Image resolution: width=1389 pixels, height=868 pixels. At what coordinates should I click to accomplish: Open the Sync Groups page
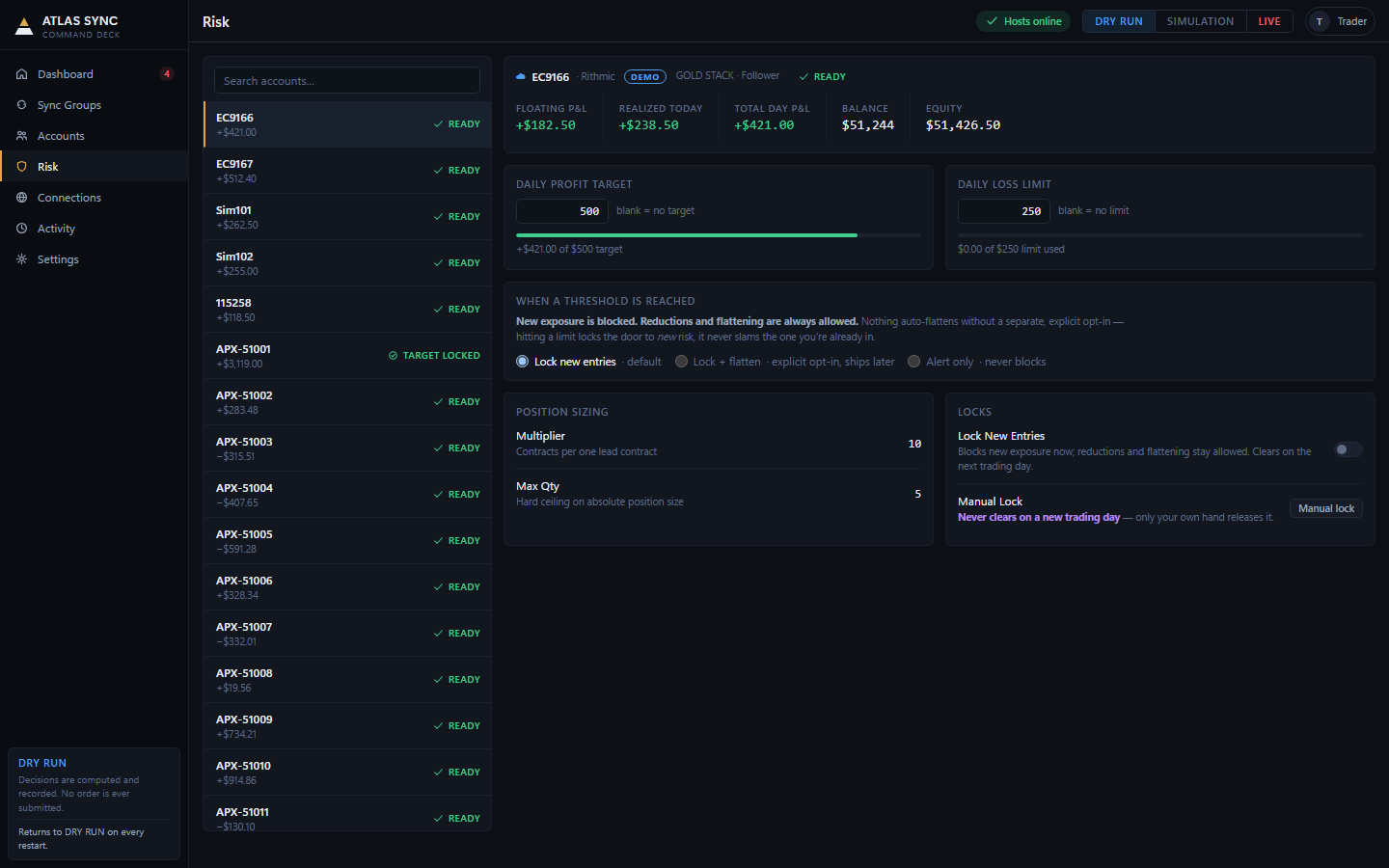95,105
